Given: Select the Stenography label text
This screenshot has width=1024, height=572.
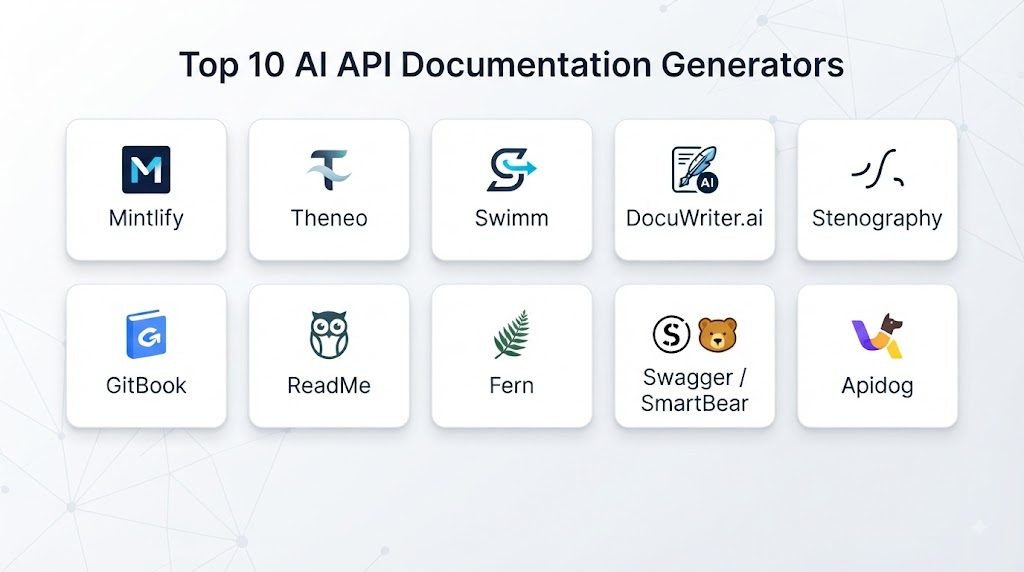Looking at the screenshot, I should (877, 219).
